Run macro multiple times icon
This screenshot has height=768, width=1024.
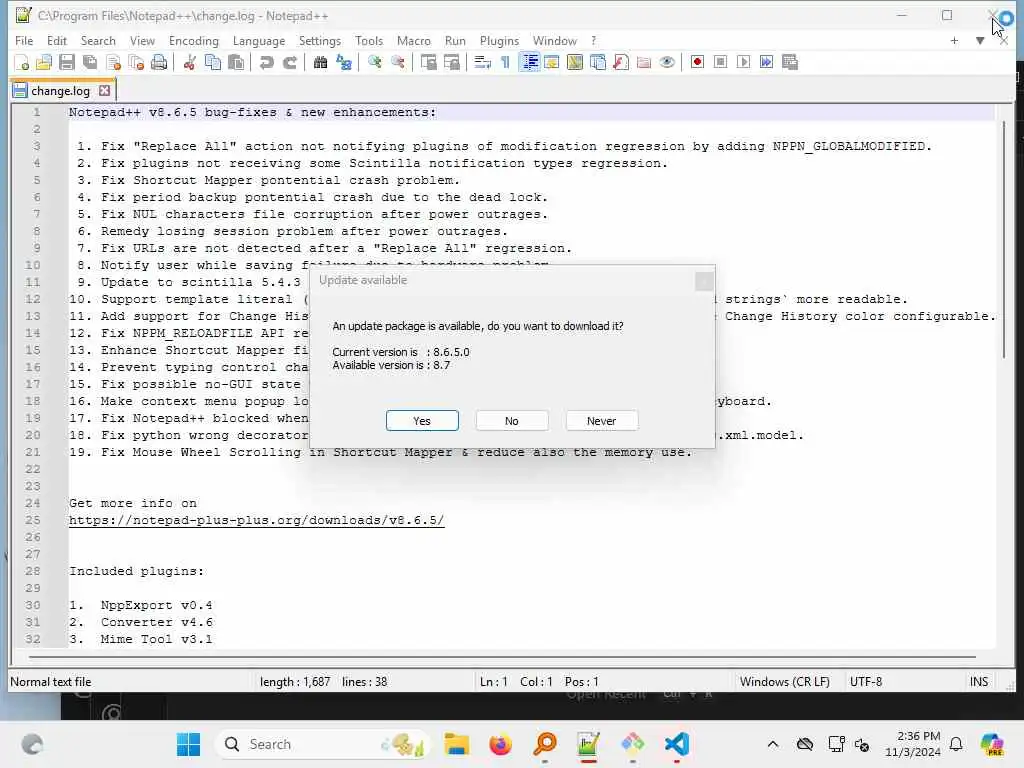pyautogui.click(x=767, y=62)
